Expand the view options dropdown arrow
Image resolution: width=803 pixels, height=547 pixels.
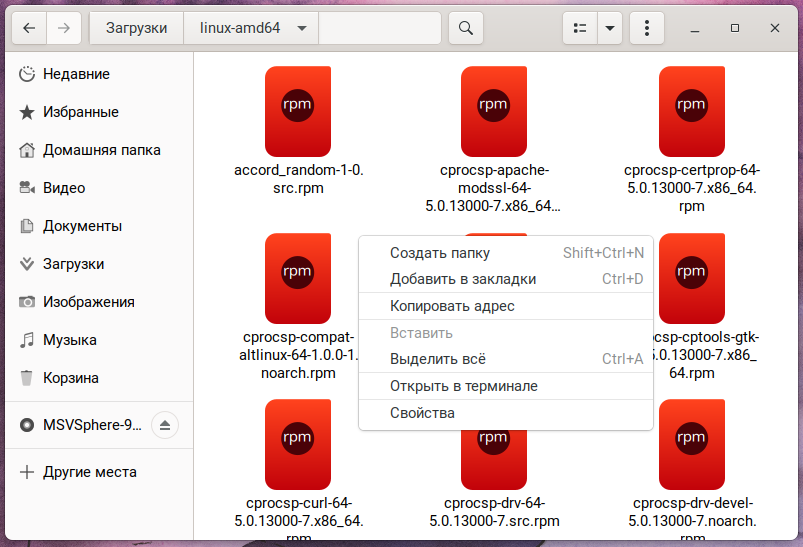609,28
